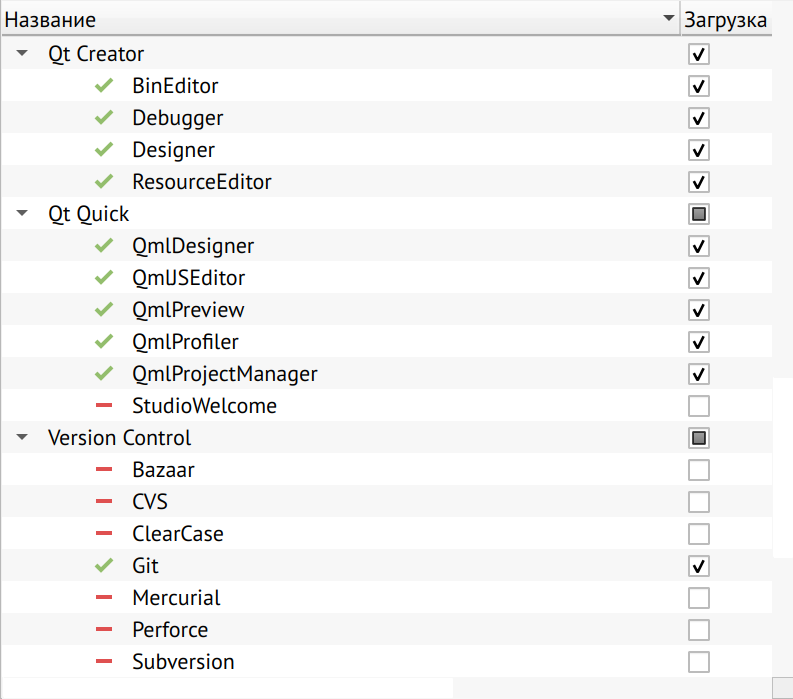Click green check icon beside QmlProjectManager

pyautogui.click(x=104, y=373)
